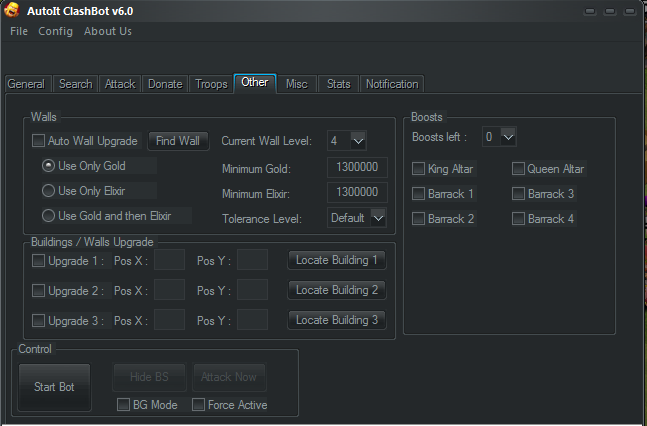The width and height of the screenshot is (647, 426).
Task: Enable Auto Wall Upgrade checkbox
Action: (x=38, y=141)
